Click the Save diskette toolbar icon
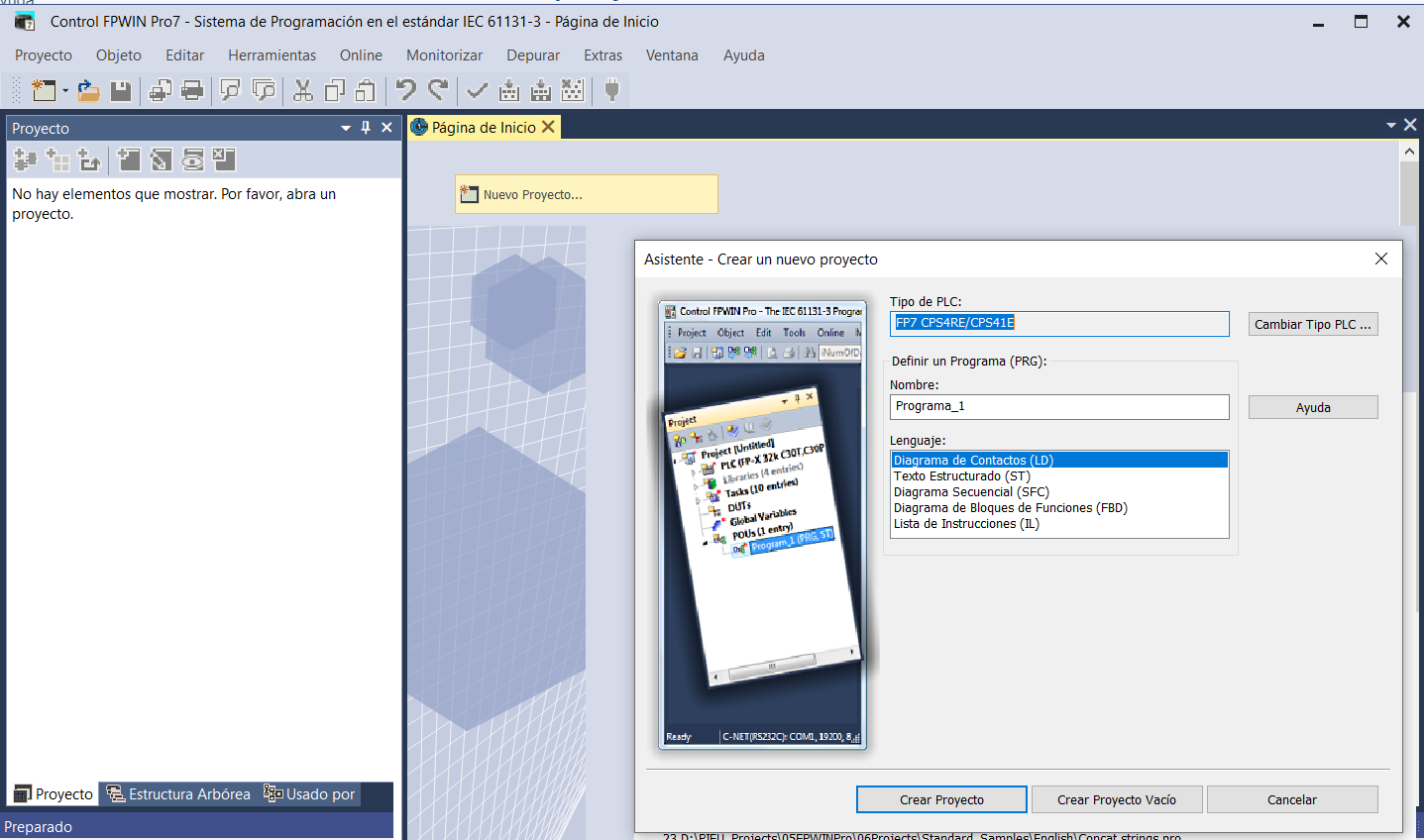The height and width of the screenshot is (840, 1424). (x=121, y=91)
